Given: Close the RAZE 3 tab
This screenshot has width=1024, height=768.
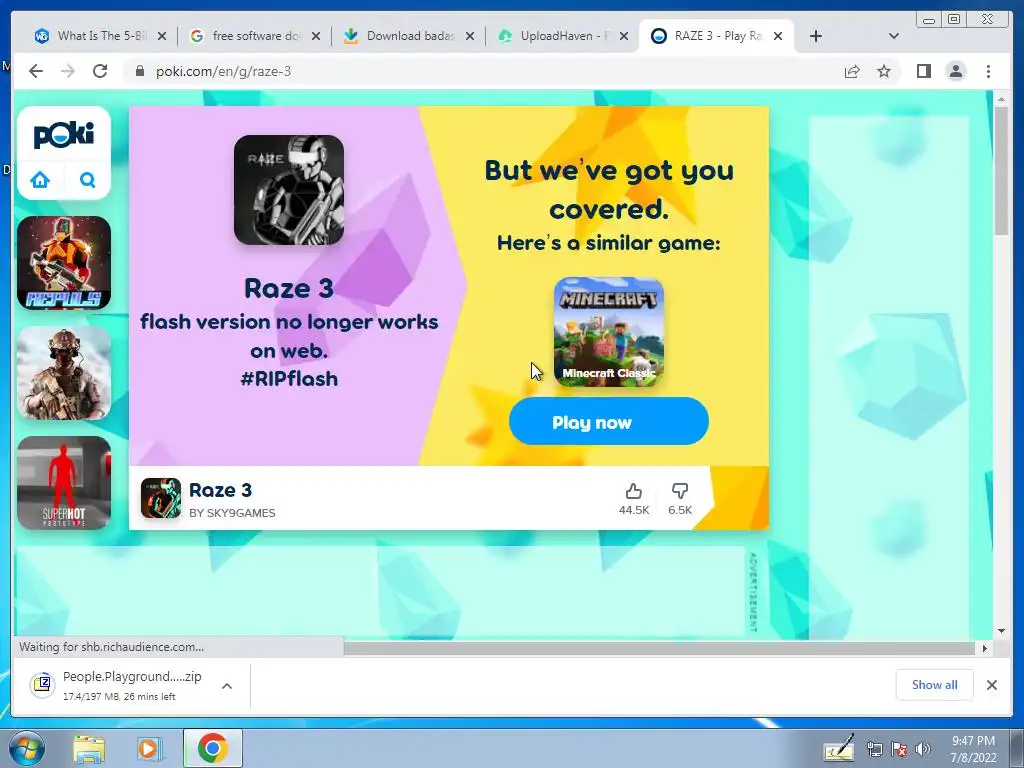Looking at the screenshot, I should (x=778, y=36).
